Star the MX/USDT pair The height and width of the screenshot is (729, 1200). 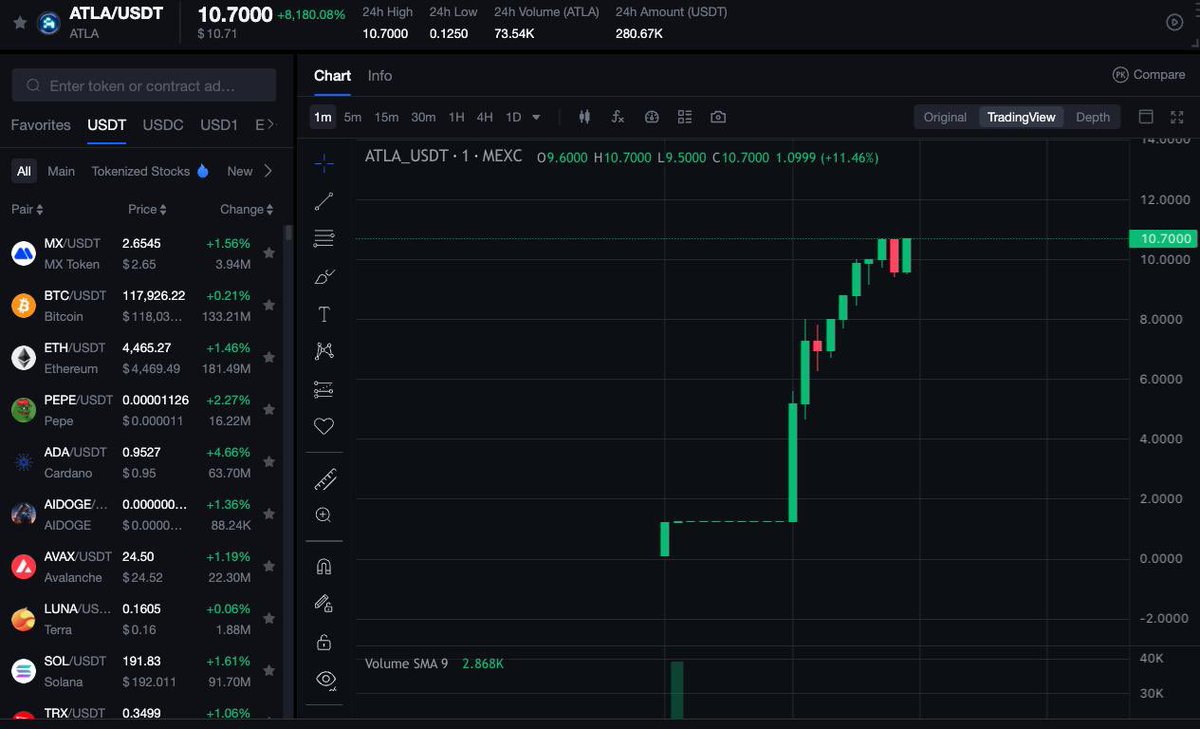[269, 254]
